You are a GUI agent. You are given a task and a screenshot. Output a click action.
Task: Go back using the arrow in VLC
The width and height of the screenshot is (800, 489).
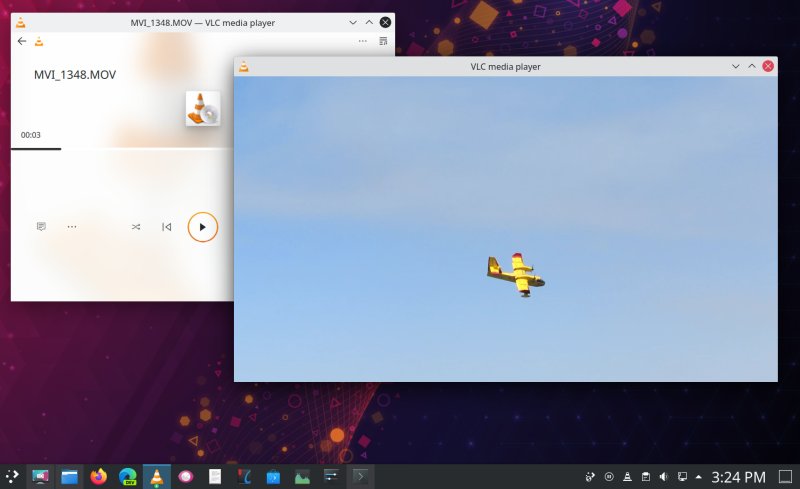(22, 41)
